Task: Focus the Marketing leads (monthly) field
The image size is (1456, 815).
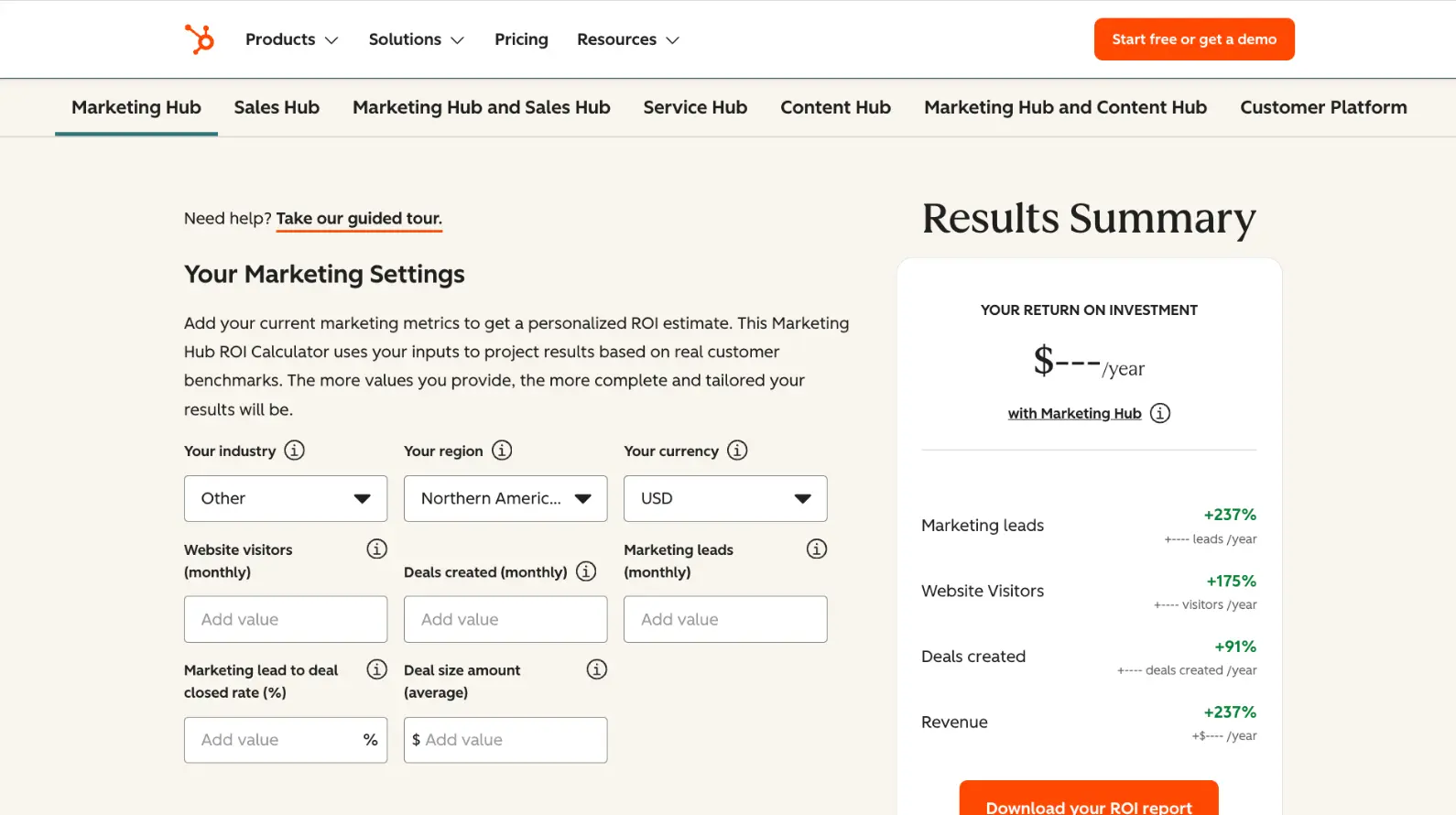Action: click(x=725, y=619)
